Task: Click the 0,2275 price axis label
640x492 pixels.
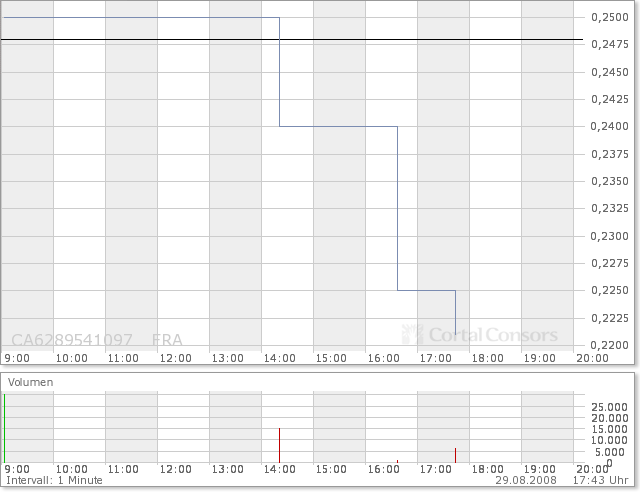Action: coord(610,263)
